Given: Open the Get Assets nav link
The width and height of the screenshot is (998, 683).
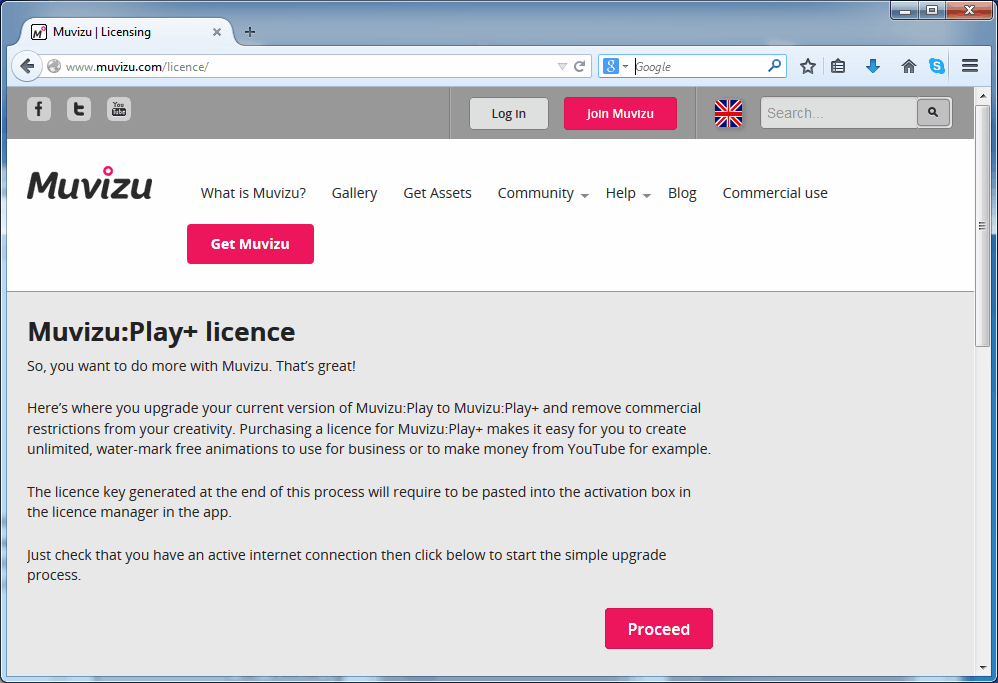Looking at the screenshot, I should [x=437, y=193].
